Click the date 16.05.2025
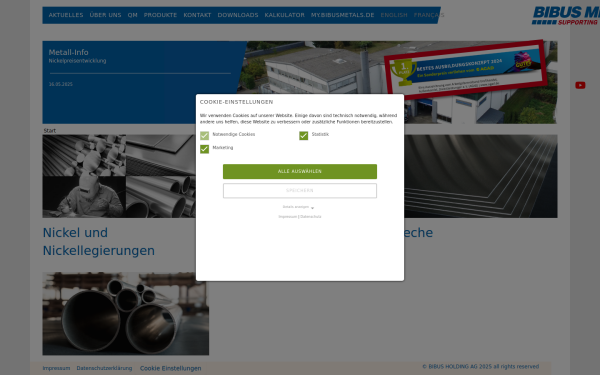Screen dimensions: 600x375 click(x=60, y=84)
